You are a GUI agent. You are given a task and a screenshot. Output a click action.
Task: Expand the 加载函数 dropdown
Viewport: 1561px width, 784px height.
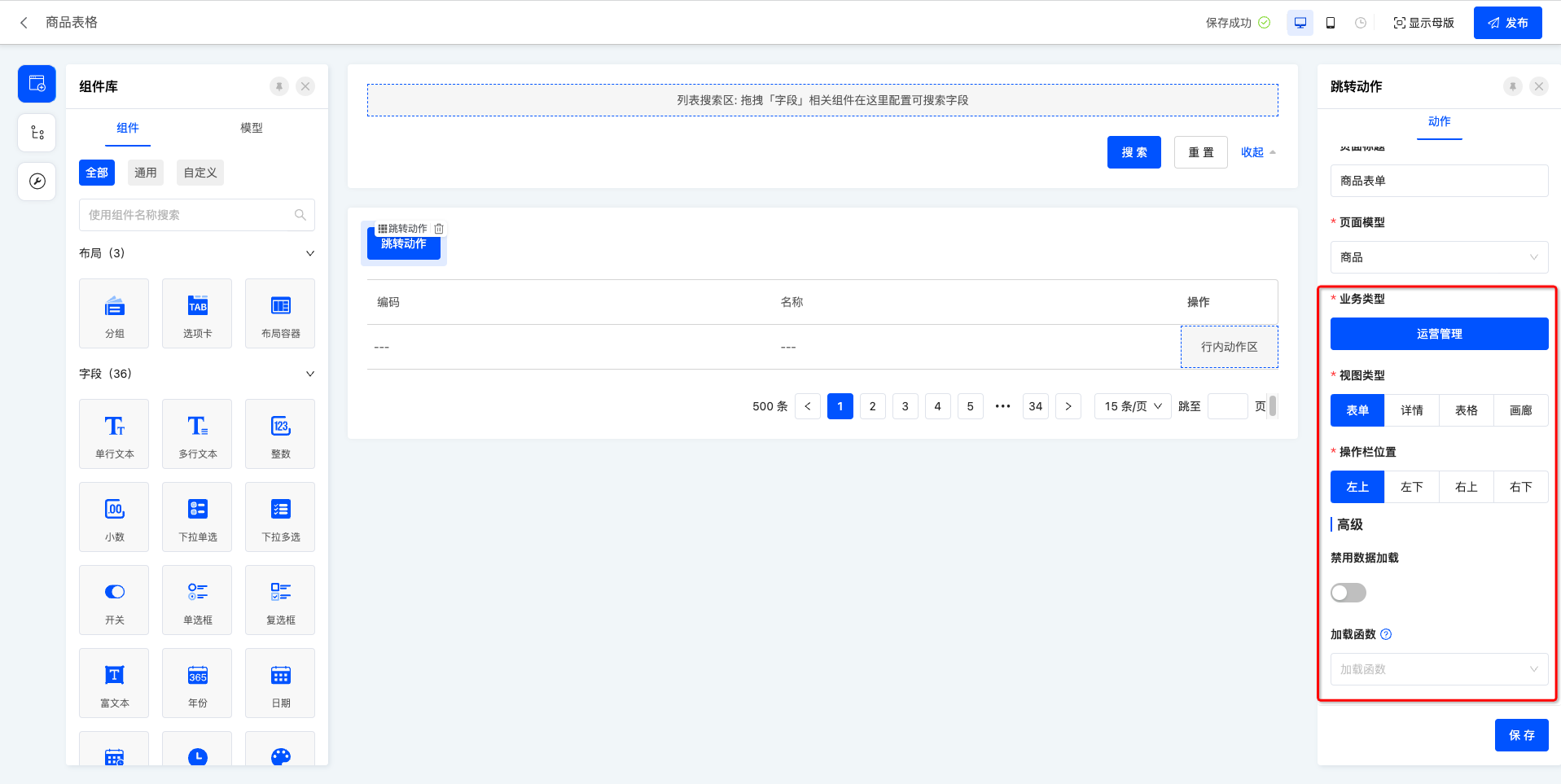1439,669
